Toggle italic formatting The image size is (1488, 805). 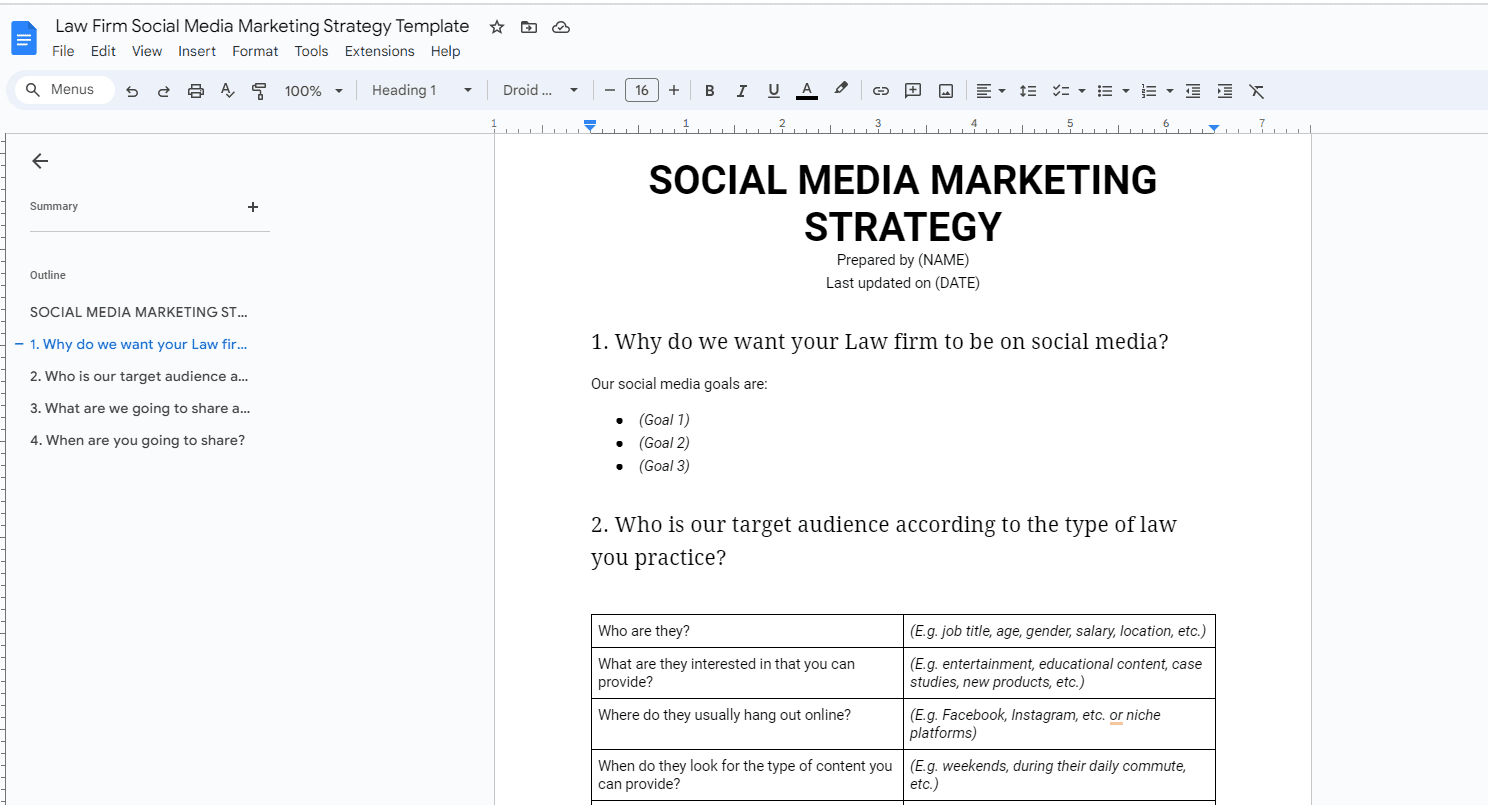tap(741, 91)
